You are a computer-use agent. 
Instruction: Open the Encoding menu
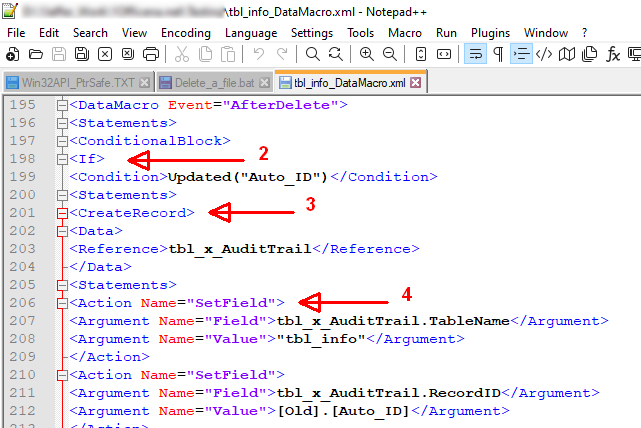point(185,32)
